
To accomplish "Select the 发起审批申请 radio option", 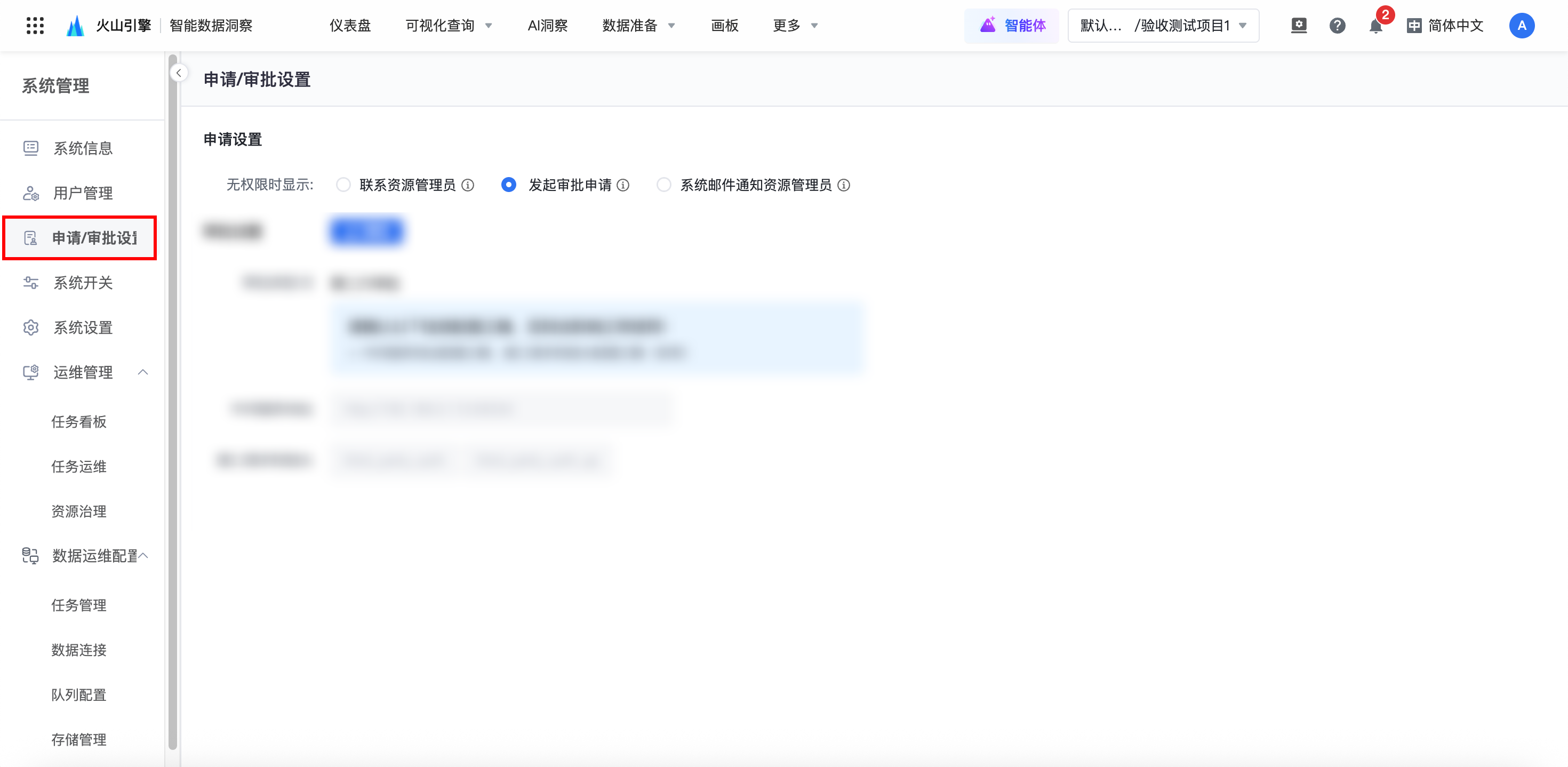I will pos(508,185).
